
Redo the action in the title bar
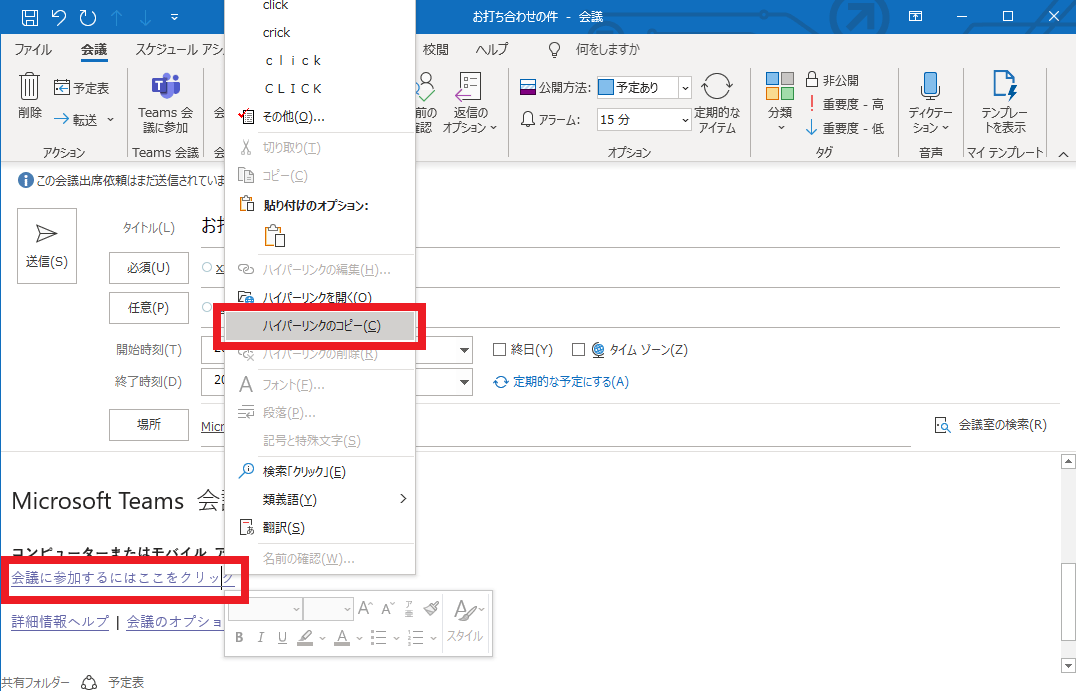[88, 17]
